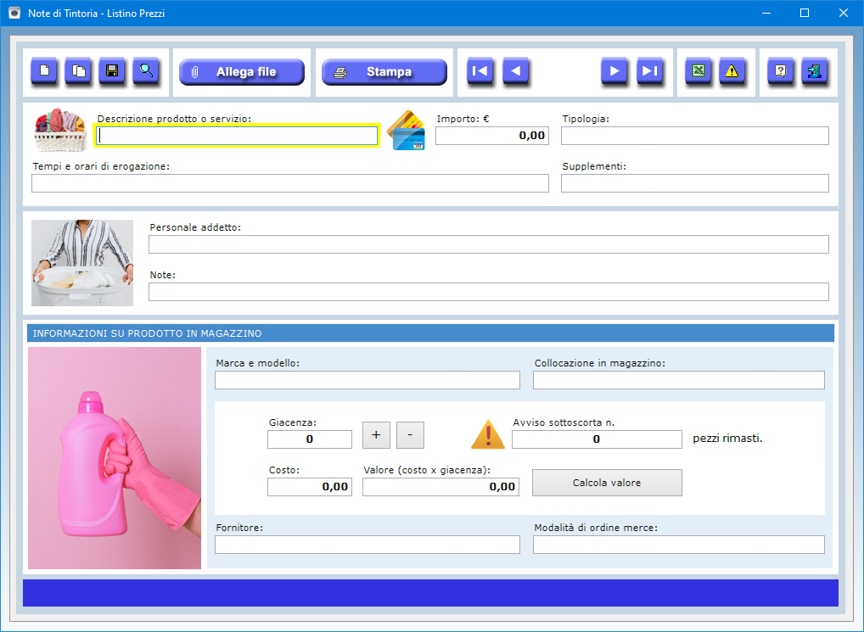Click the duplicate record icon
The image size is (864, 632).
(78, 71)
